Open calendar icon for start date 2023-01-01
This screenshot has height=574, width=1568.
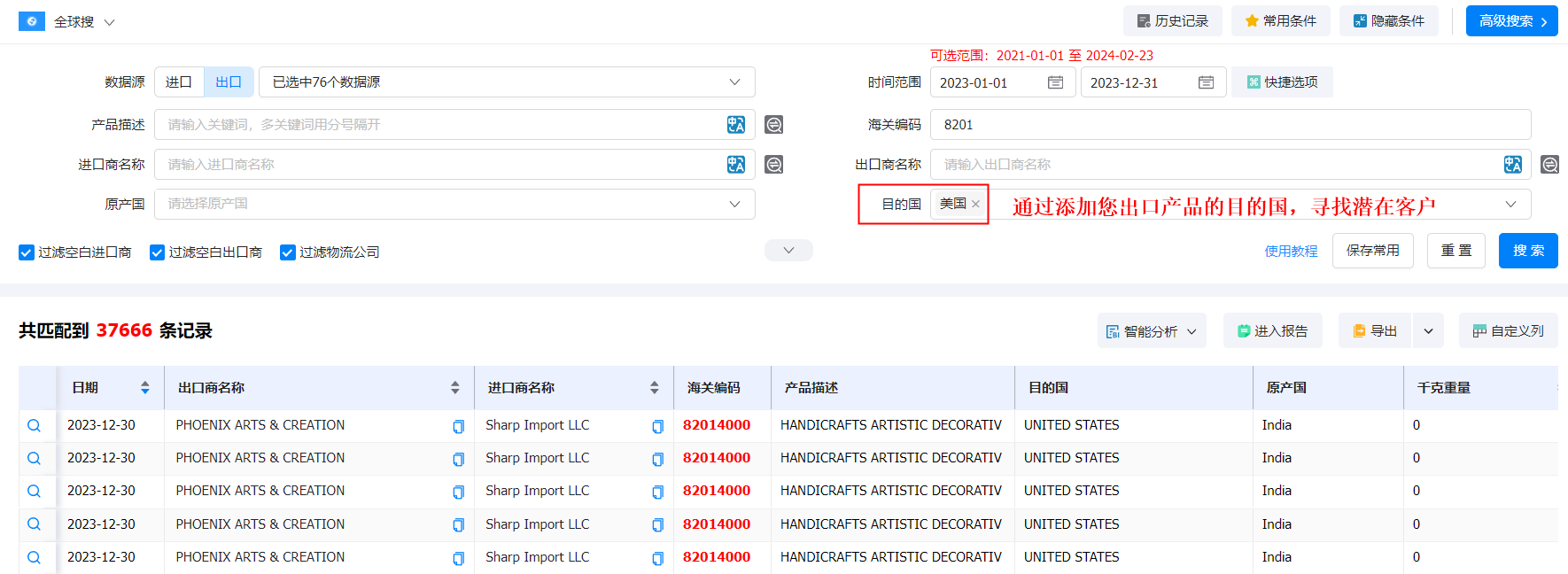pyautogui.click(x=1055, y=82)
